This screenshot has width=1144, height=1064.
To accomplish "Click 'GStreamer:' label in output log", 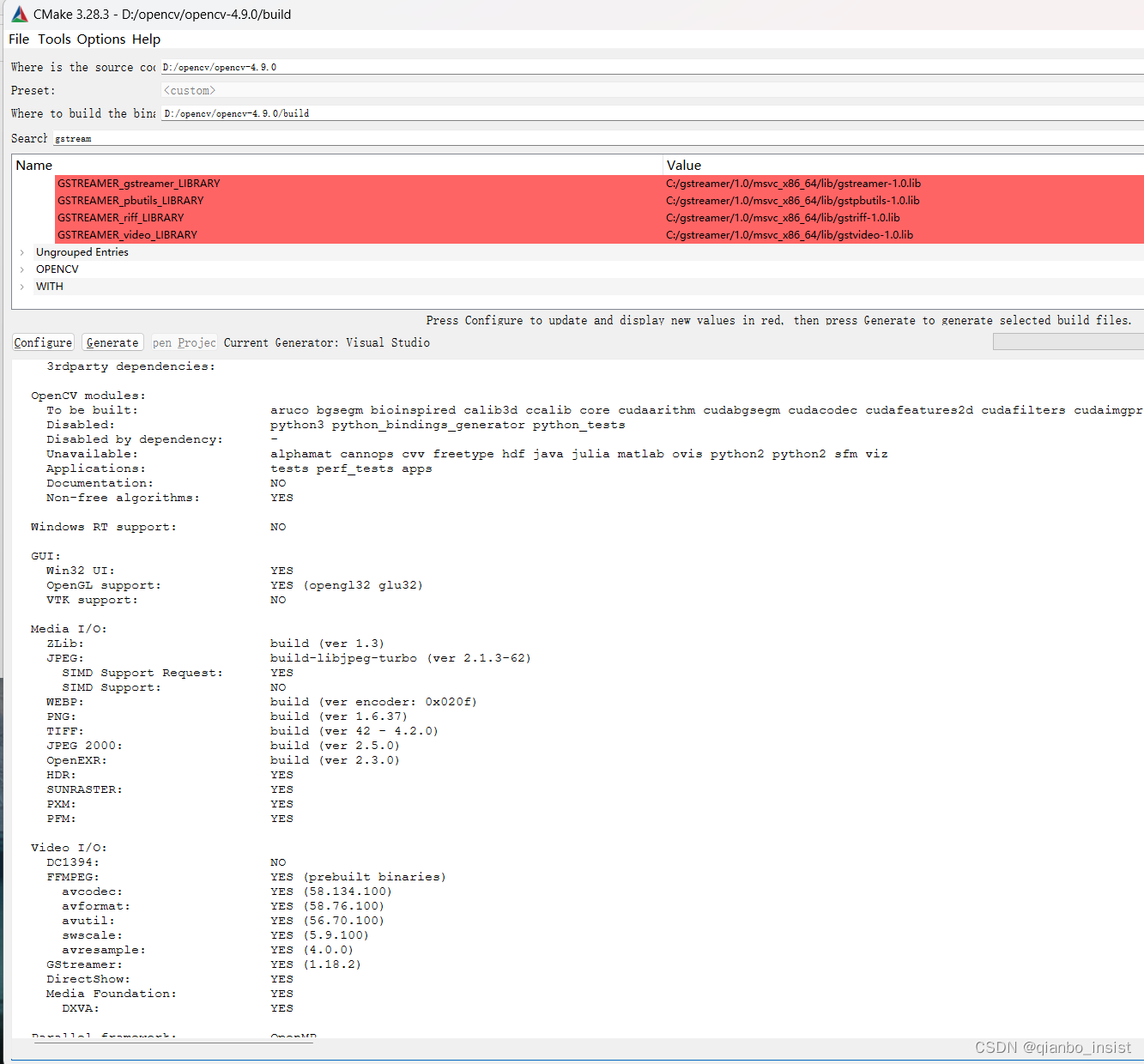I will pos(84,964).
